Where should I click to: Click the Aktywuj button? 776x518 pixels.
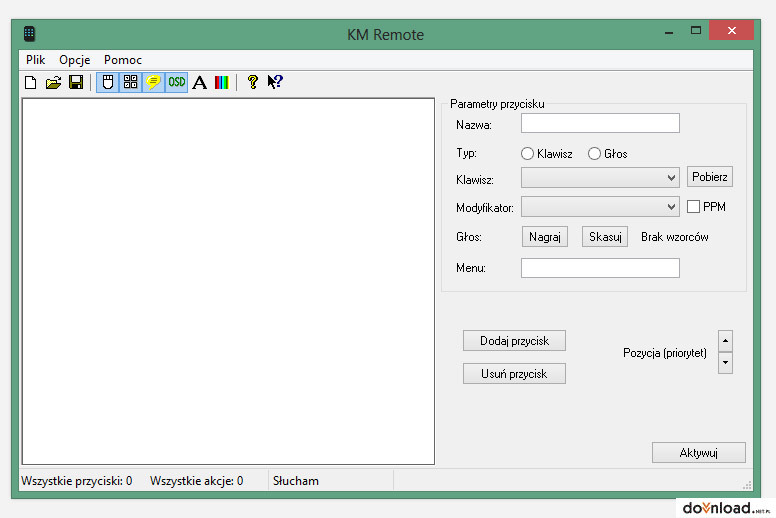pos(699,453)
